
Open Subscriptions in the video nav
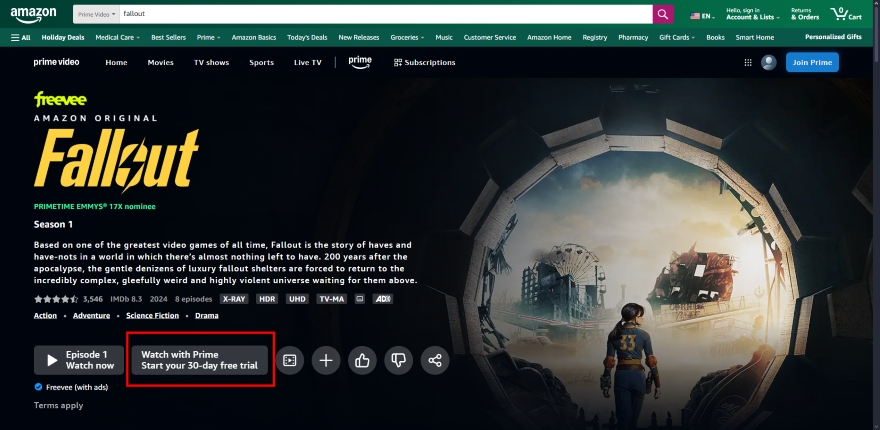pyautogui.click(x=424, y=62)
